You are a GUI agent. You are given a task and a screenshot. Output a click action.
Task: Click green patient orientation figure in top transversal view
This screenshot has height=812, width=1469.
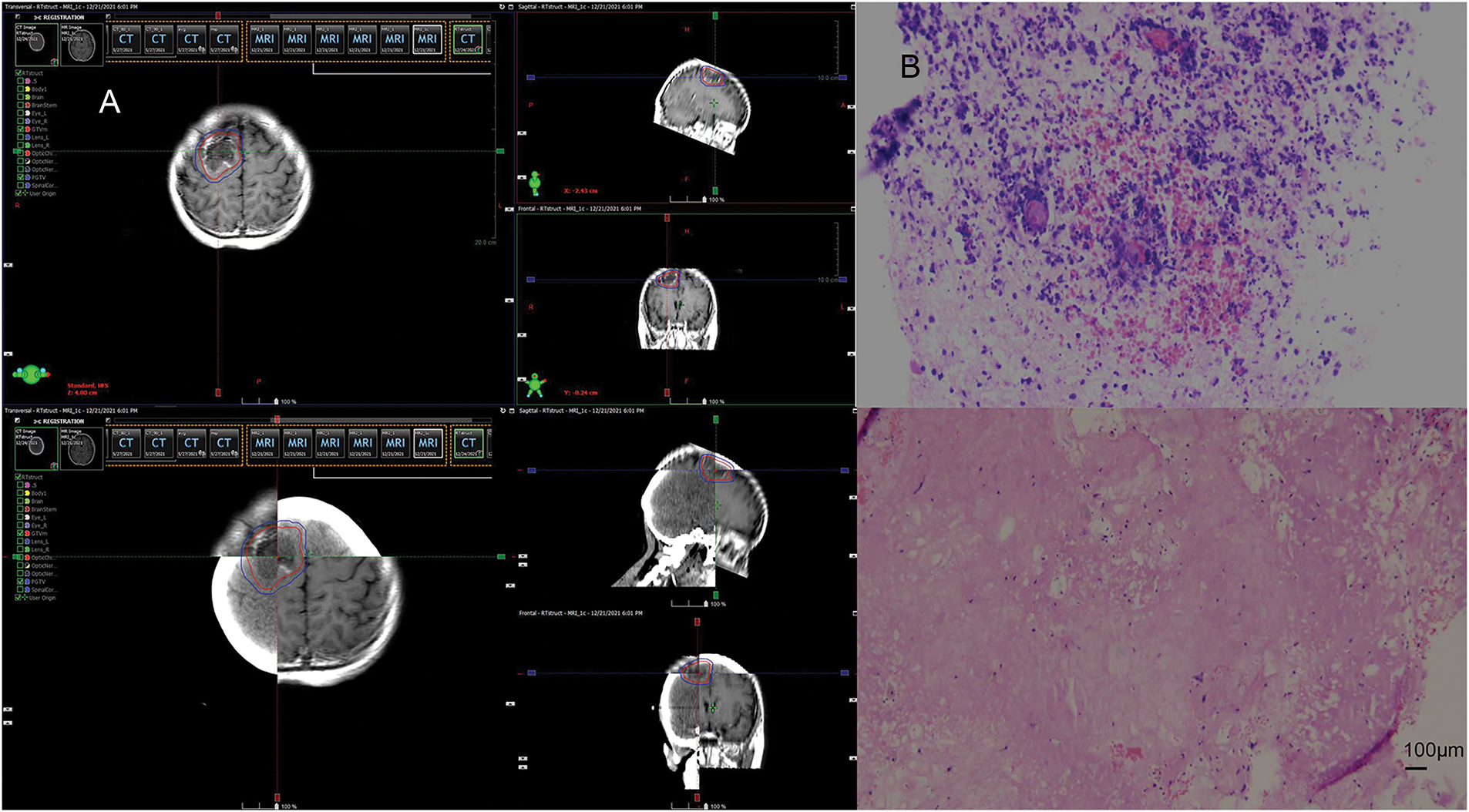tap(31, 375)
